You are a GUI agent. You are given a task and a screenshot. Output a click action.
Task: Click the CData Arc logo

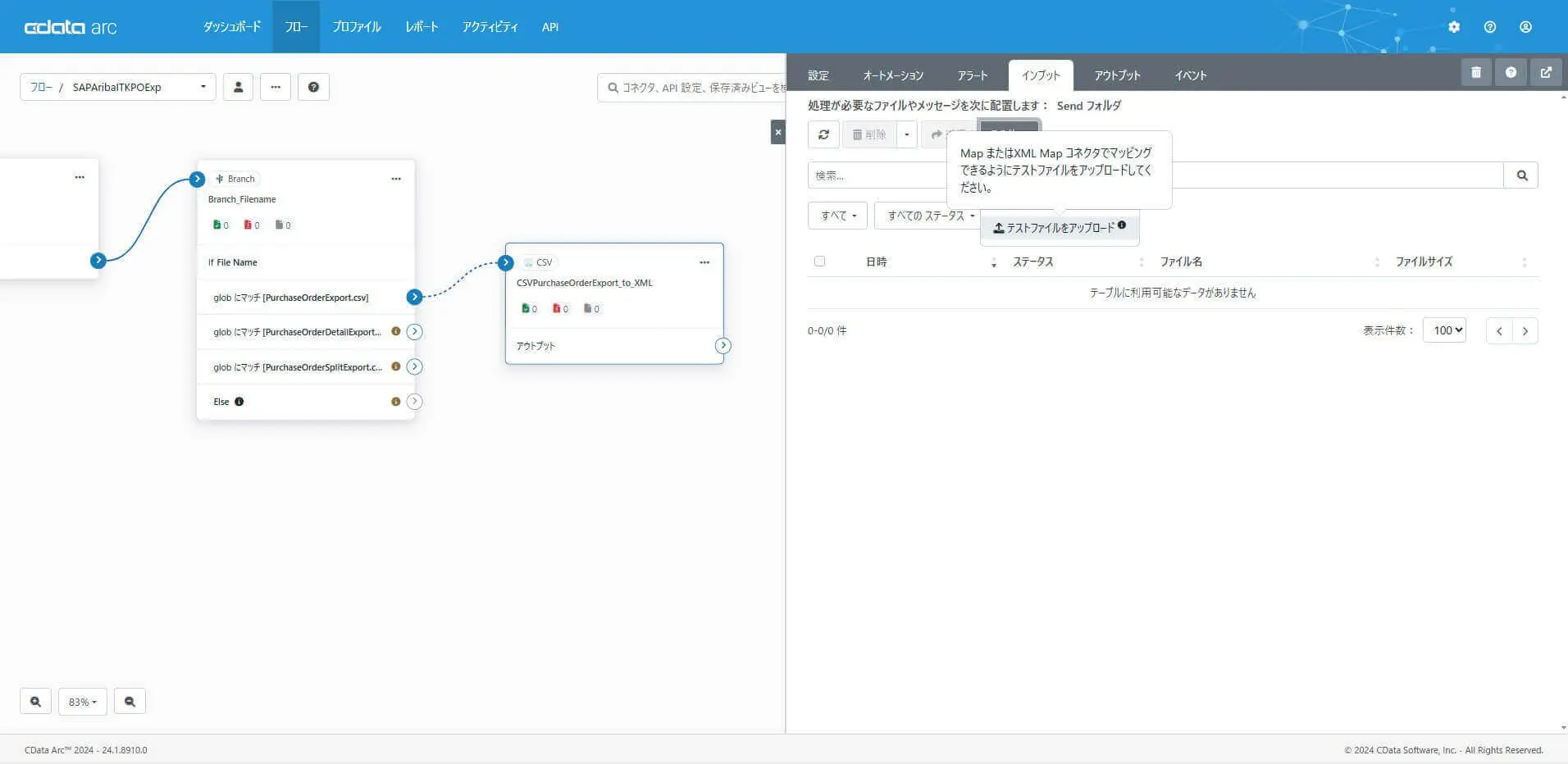pyautogui.click(x=71, y=27)
